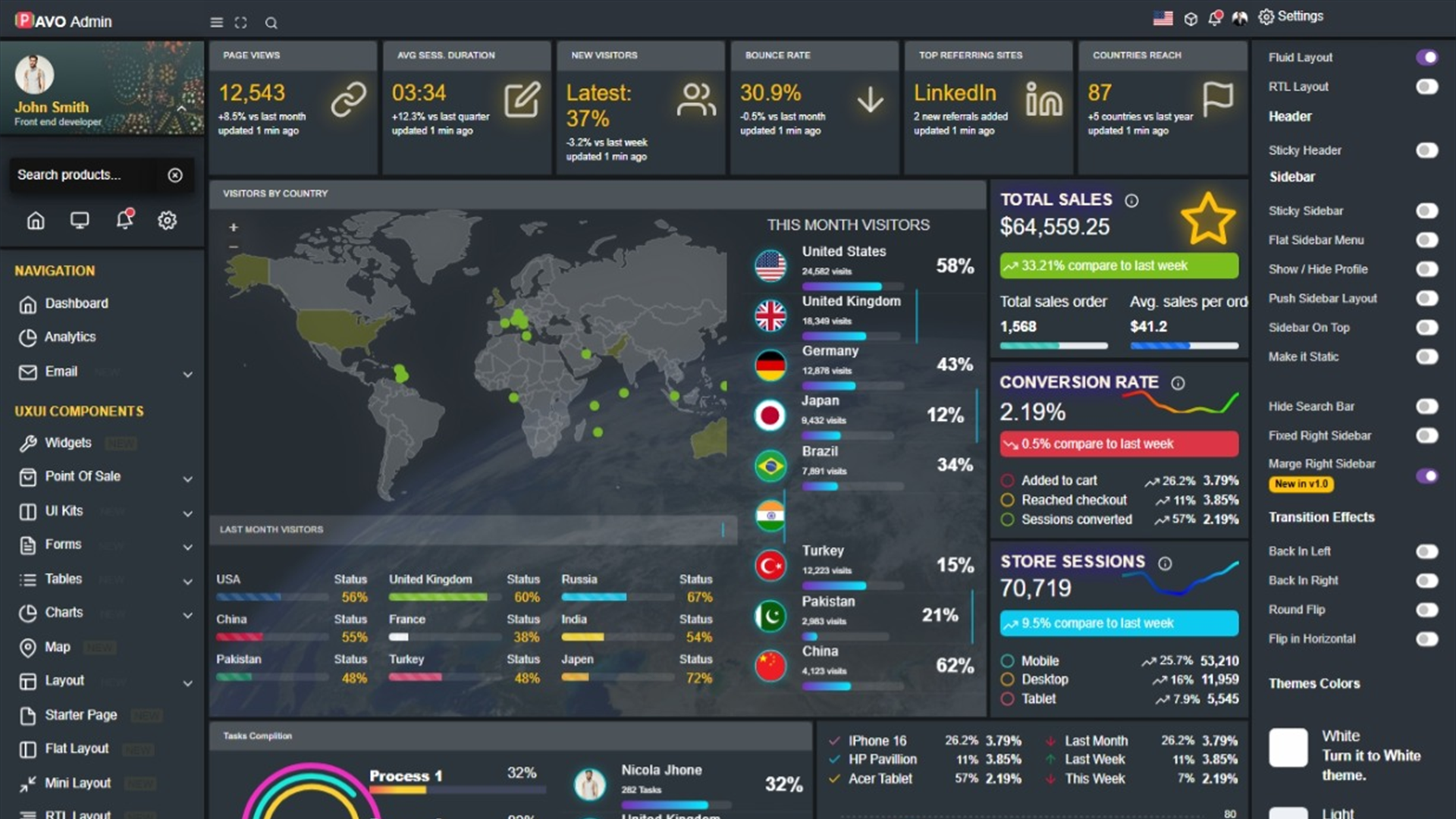The height and width of the screenshot is (819, 1456).
Task: Open Settings from the top right corner
Action: point(1291,15)
